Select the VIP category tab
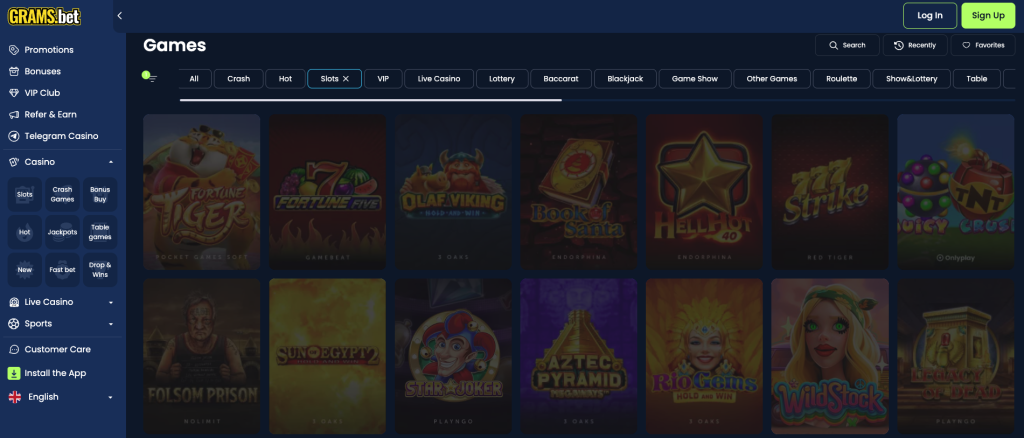 click(x=383, y=78)
